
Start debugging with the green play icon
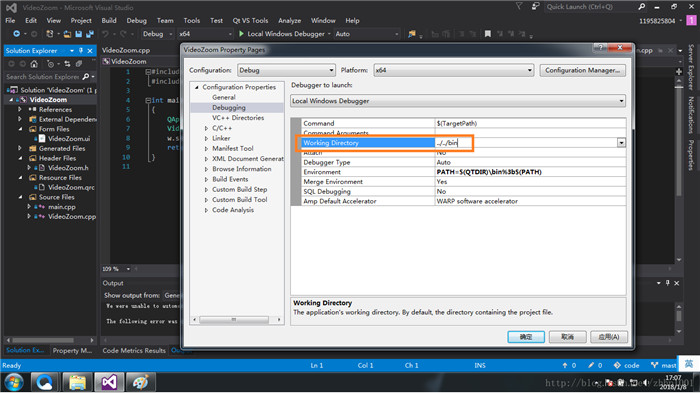point(242,34)
